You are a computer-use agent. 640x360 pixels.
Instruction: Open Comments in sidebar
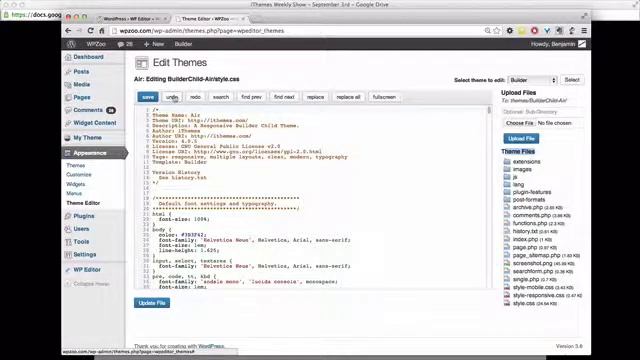point(88,110)
